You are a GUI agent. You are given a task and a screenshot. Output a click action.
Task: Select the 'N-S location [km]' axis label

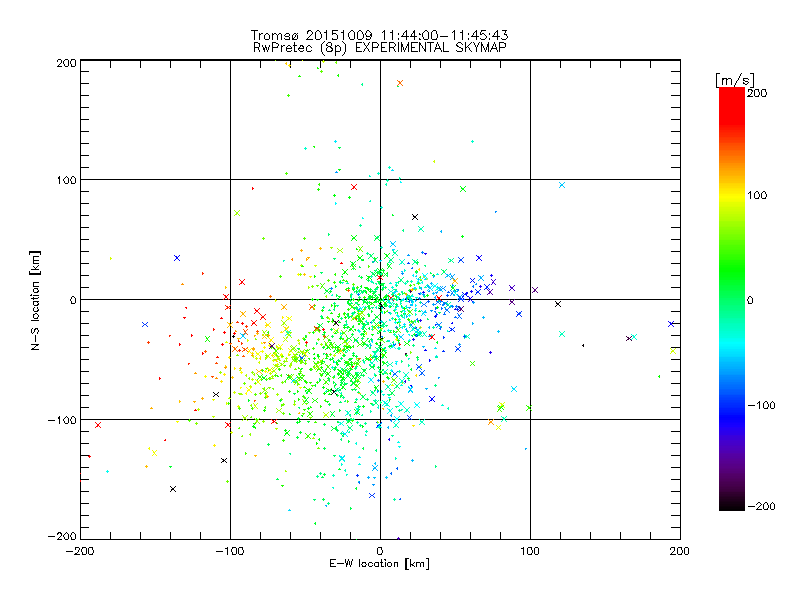tap(35, 300)
